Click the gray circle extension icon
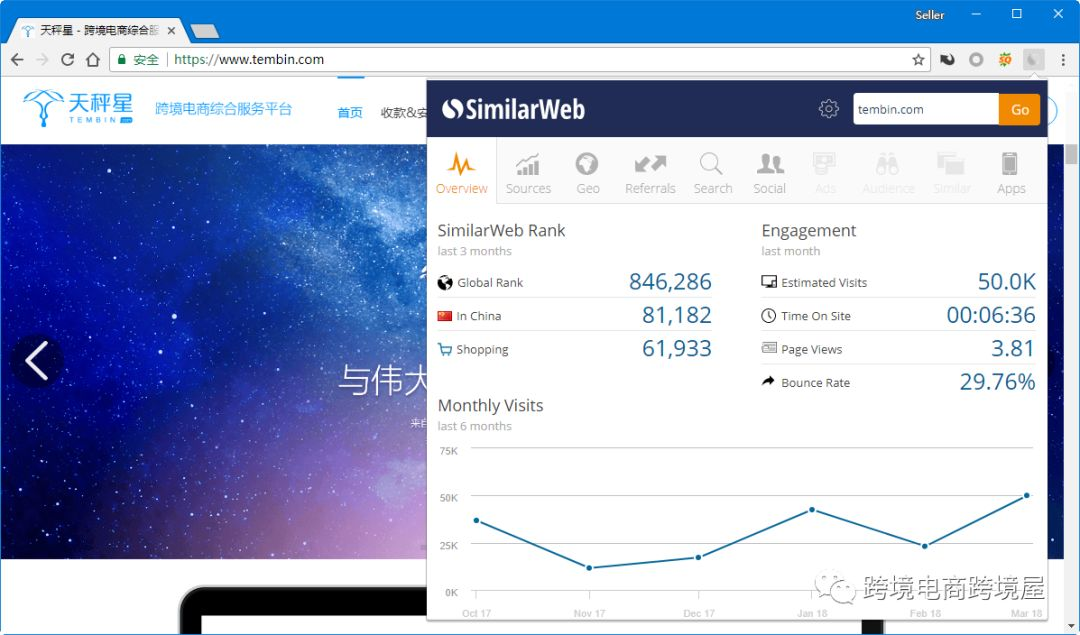 coord(976,60)
